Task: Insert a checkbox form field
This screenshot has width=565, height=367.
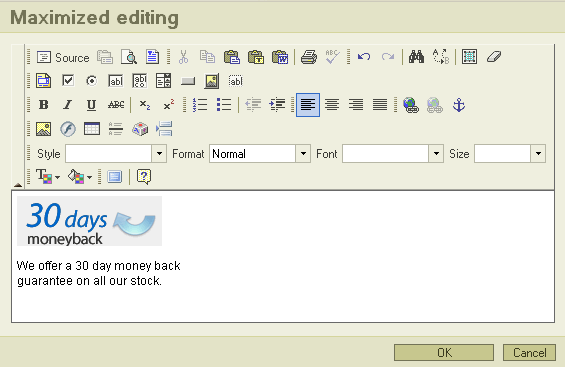Action: tap(68, 81)
